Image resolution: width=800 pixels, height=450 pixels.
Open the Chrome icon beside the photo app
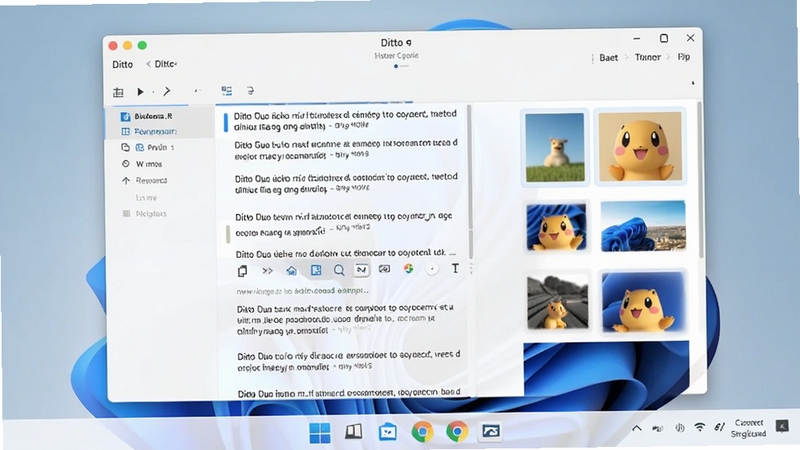click(457, 431)
